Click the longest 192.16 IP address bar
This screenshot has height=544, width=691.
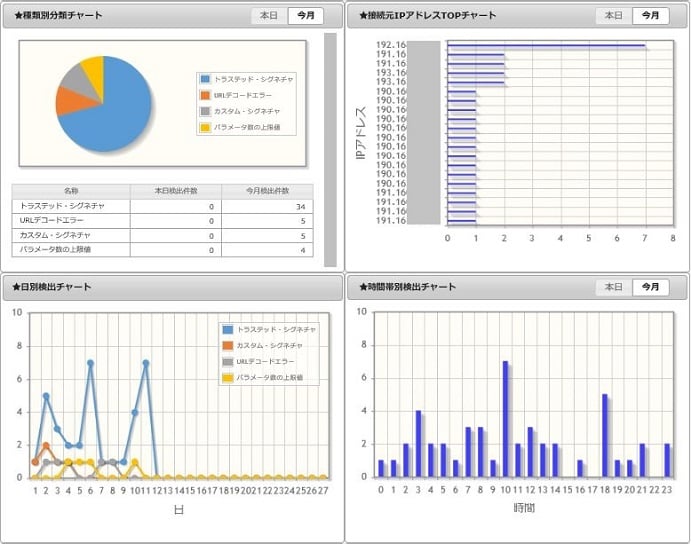point(546,45)
